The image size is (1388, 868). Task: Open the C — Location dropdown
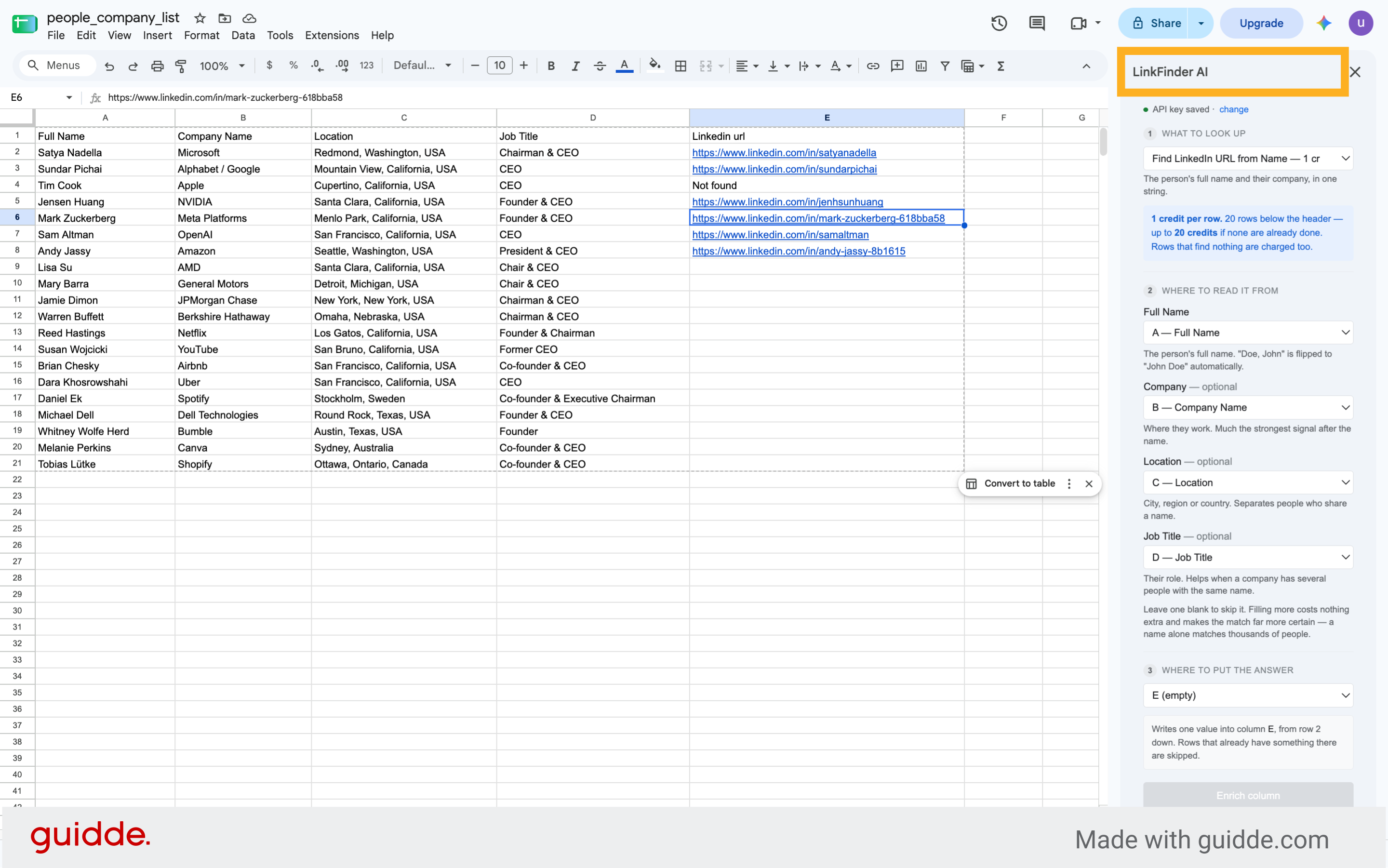[x=1248, y=483]
